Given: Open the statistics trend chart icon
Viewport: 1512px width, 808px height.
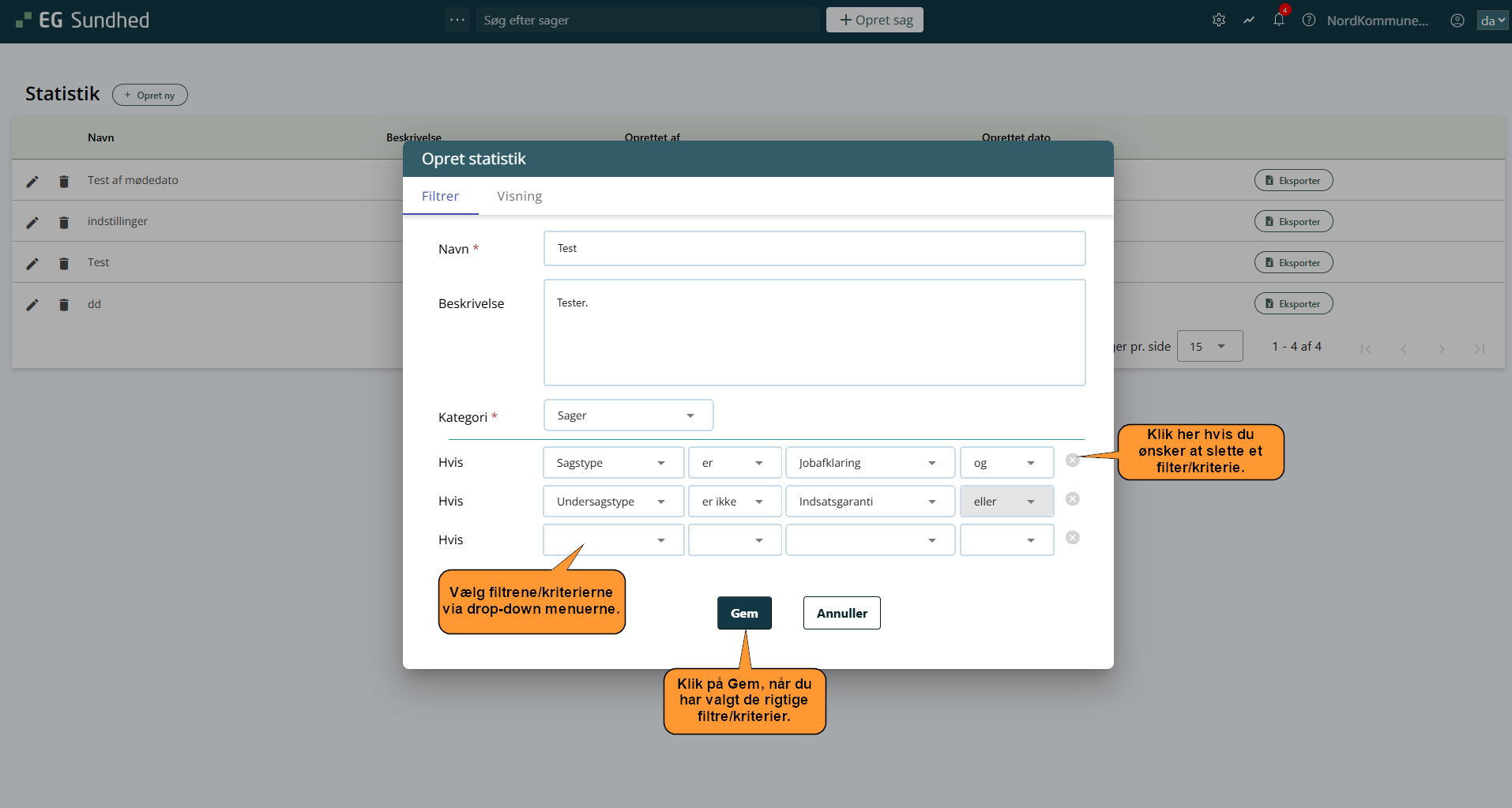Looking at the screenshot, I should (1249, 21).
